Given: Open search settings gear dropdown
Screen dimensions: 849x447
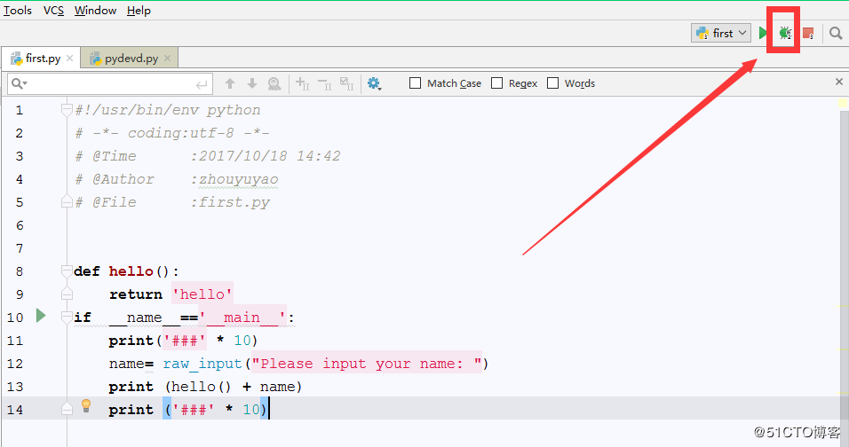Looking at the screenshot, I should click(x=374, y=83).
